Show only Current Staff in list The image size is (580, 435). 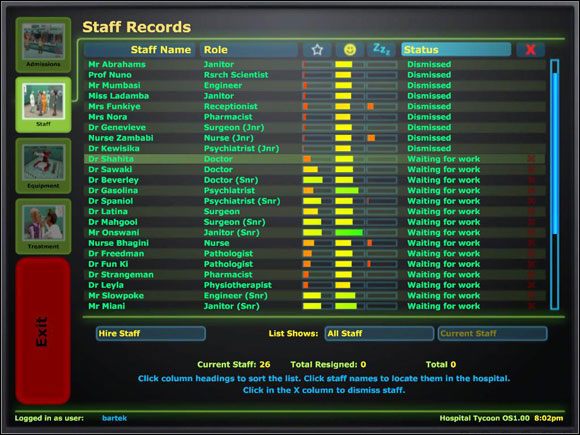[492, 333]
